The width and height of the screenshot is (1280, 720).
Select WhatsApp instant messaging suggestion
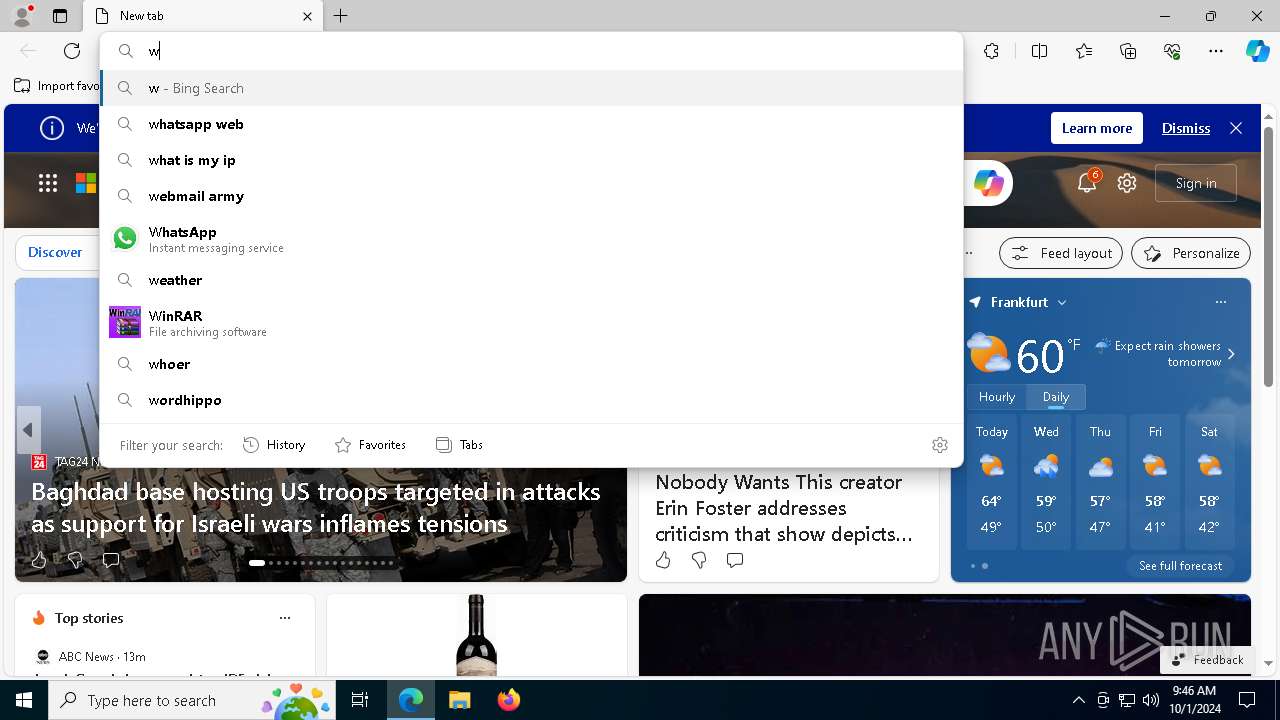[x=531, y=238]
